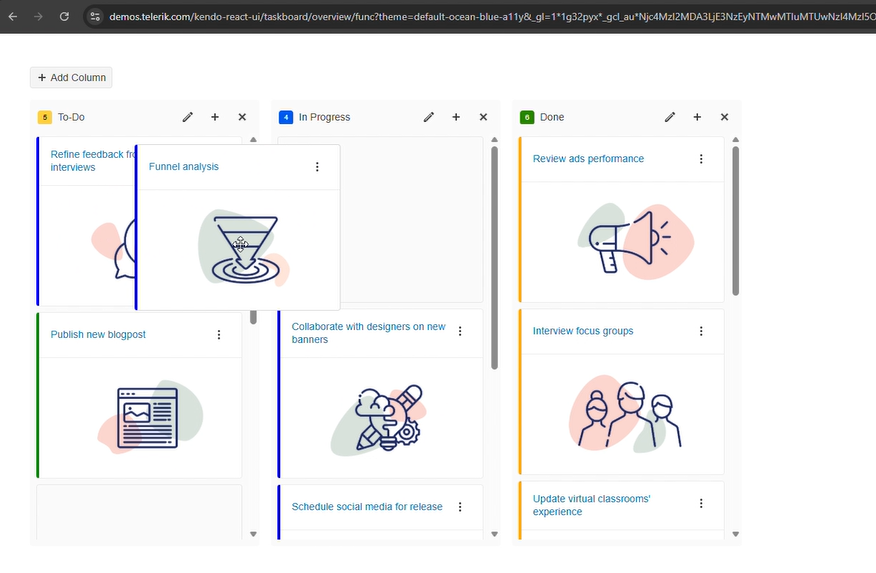
Task: Add a card to Done column
Action: (x=697, y=117)
